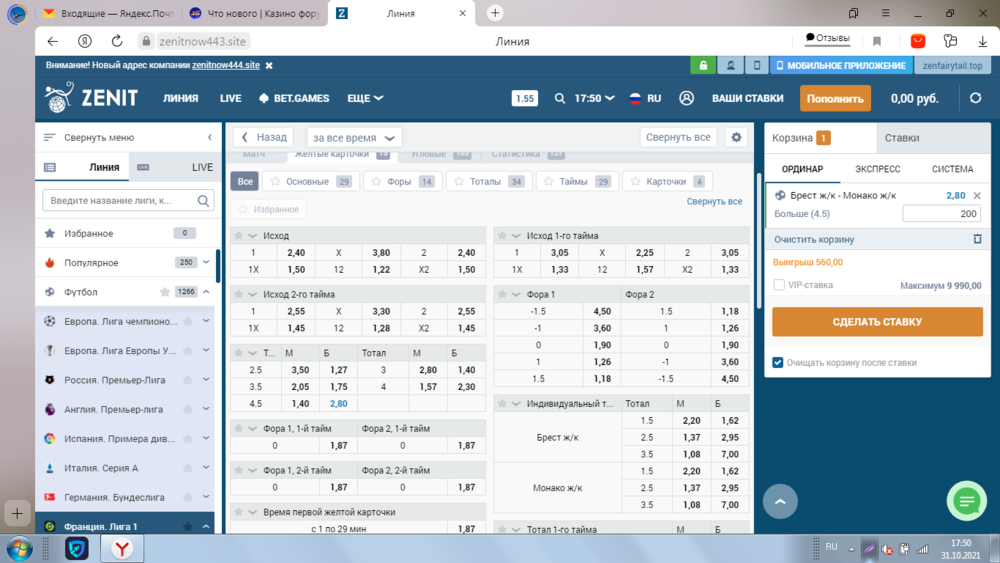Star the Футбол sport in sidebar

coord(165,292)
